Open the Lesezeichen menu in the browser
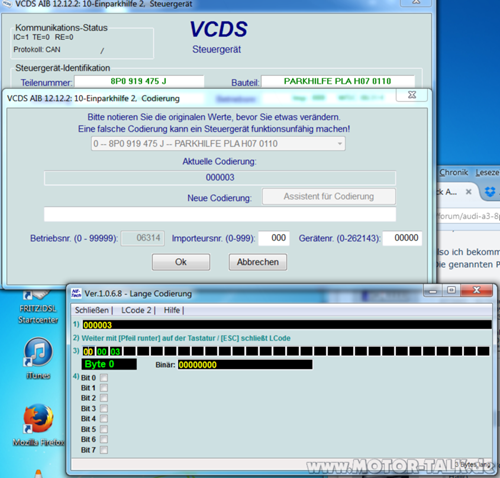 [x=487, y=172]
